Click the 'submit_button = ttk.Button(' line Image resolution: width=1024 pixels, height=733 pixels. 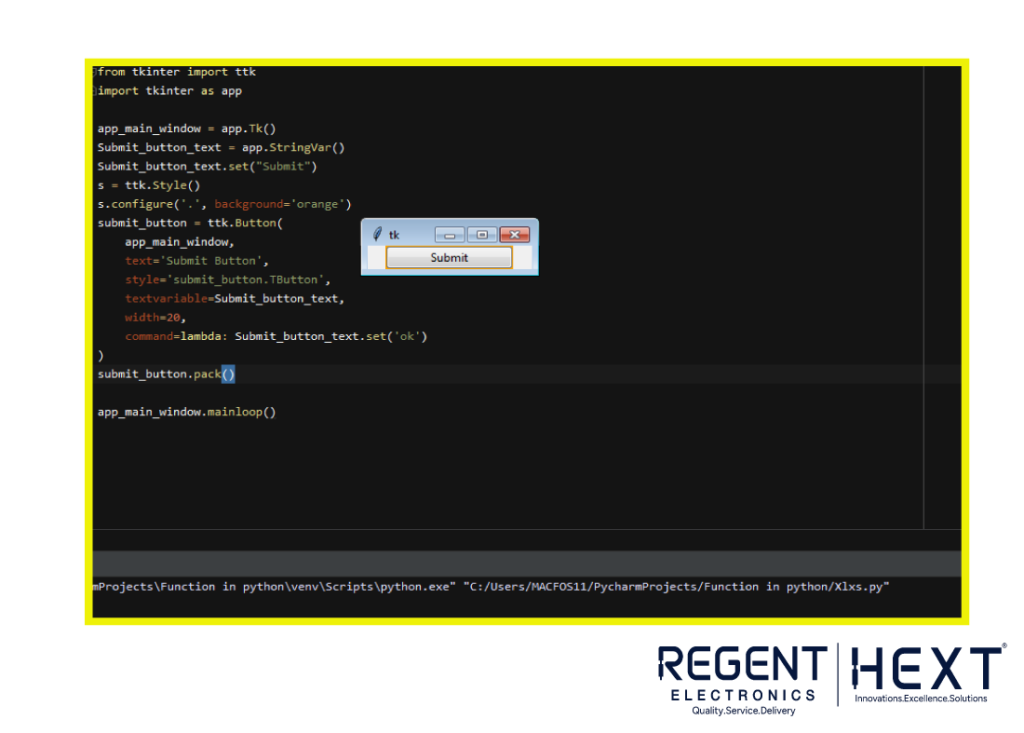pos(190,223)
